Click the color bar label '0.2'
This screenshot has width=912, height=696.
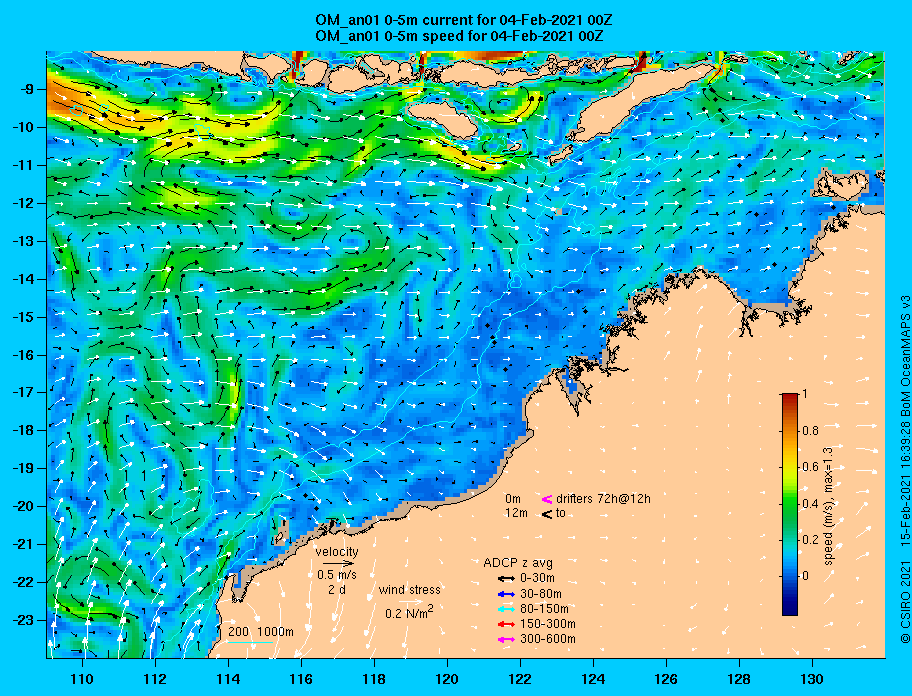point(811,540)
